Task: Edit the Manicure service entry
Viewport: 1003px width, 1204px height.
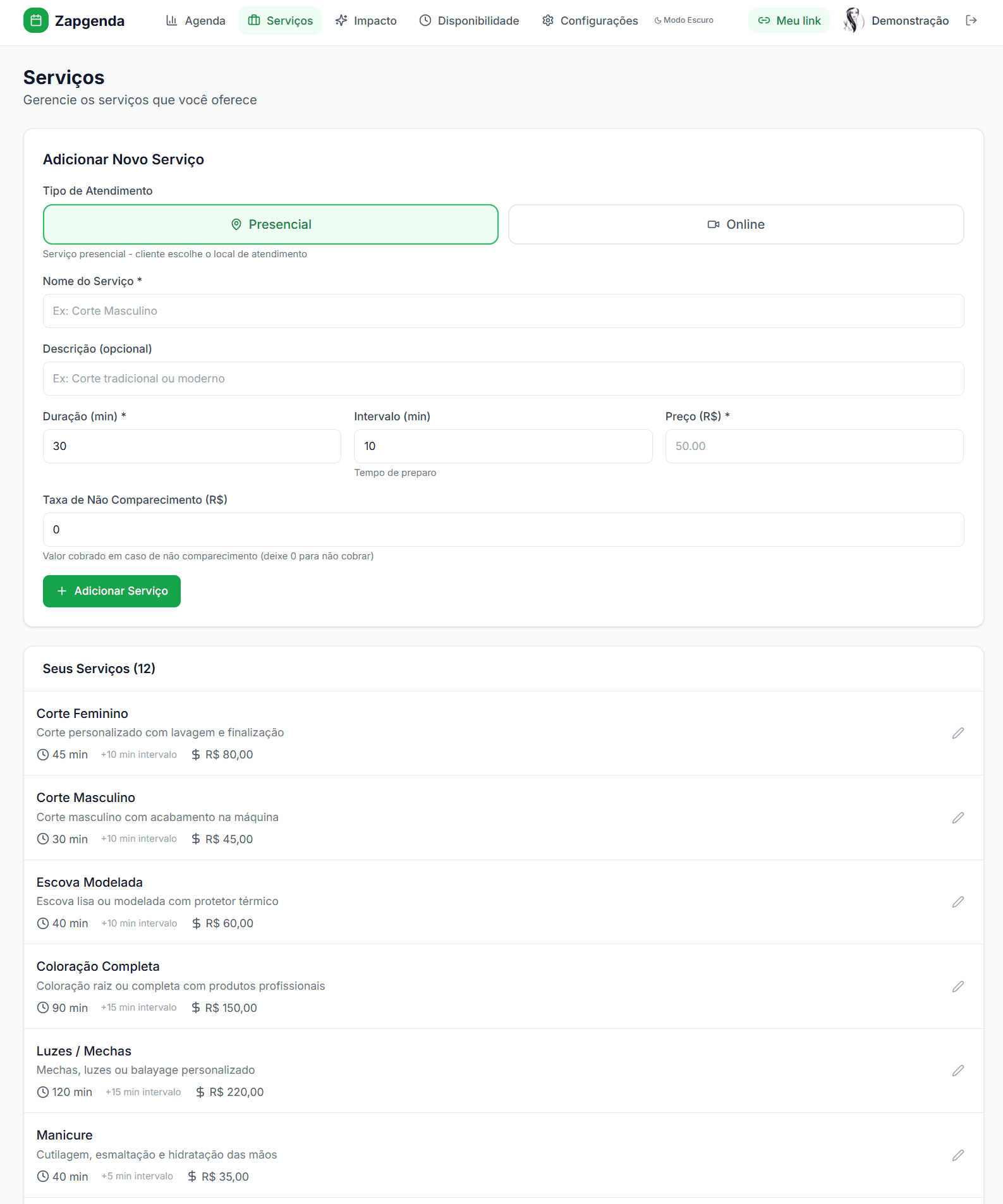Action: [957, 1155]
